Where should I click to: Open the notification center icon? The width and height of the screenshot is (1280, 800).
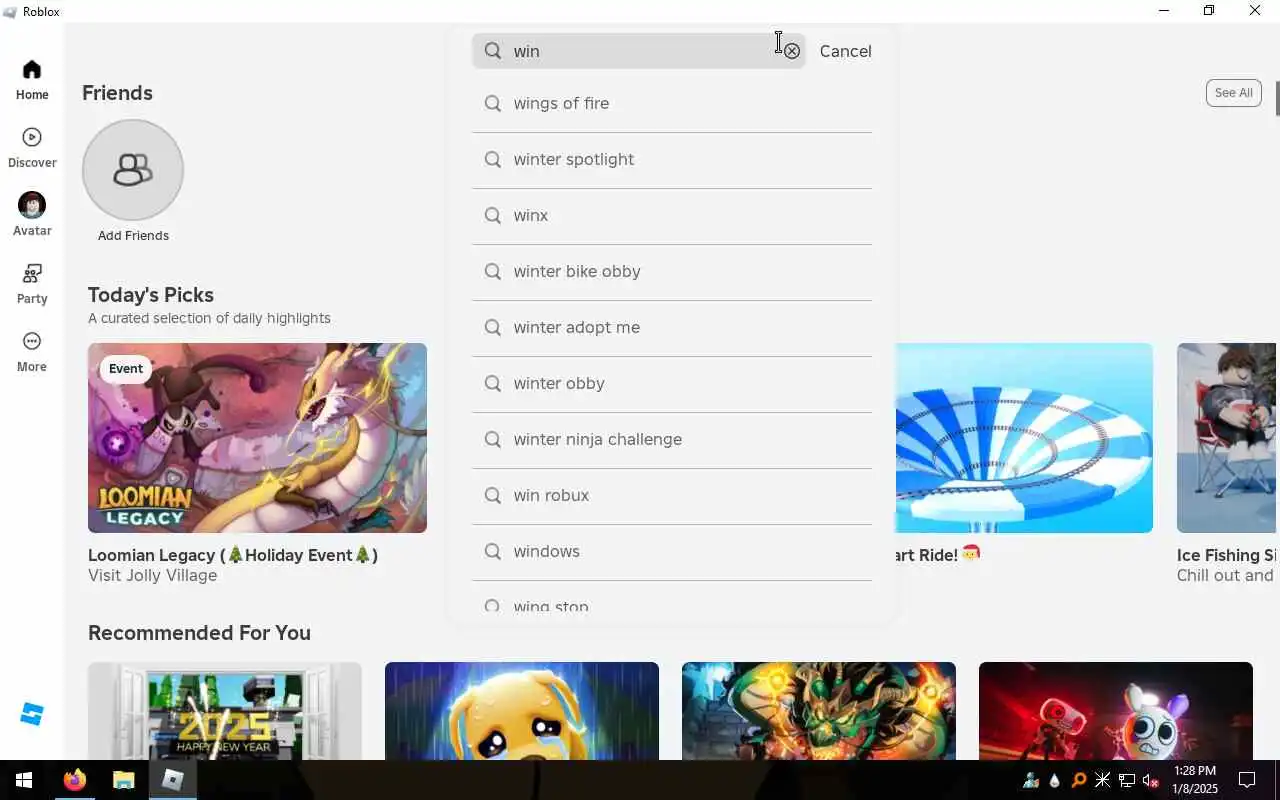click(x=1247, y=780)
